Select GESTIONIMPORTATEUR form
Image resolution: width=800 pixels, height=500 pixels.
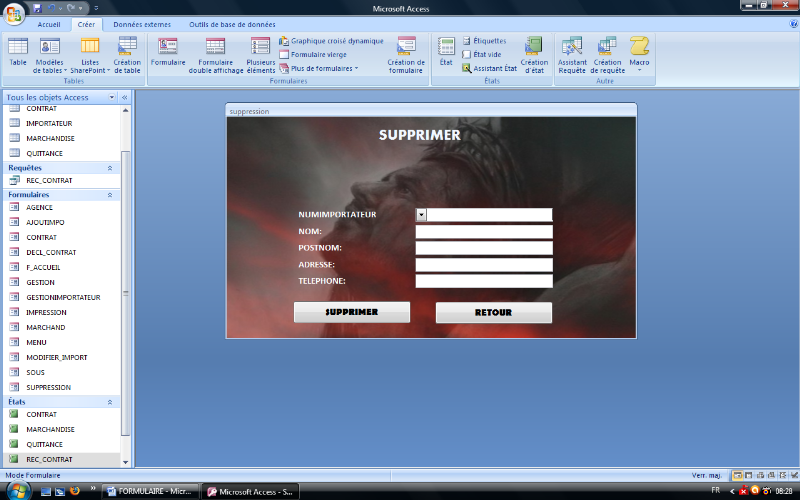pyautogui.click(x=62, y=297)
